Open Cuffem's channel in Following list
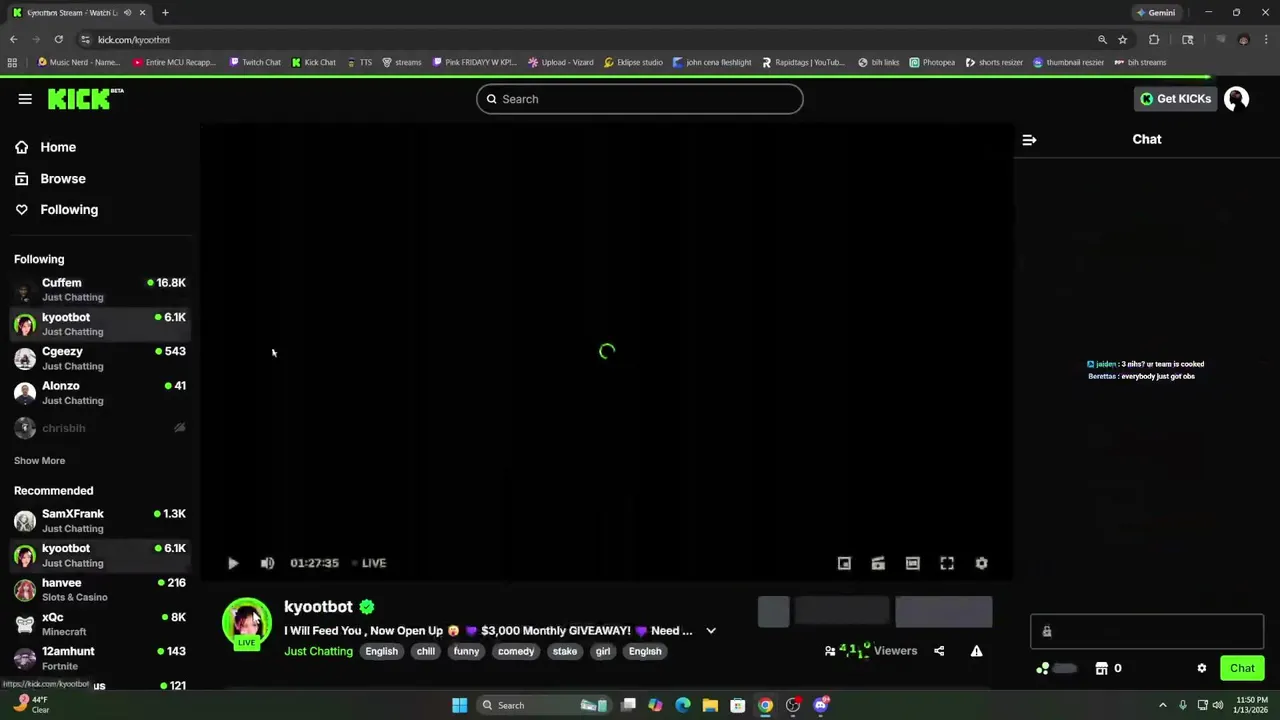This screenshot has height=720, width=1280. [100, 290]
